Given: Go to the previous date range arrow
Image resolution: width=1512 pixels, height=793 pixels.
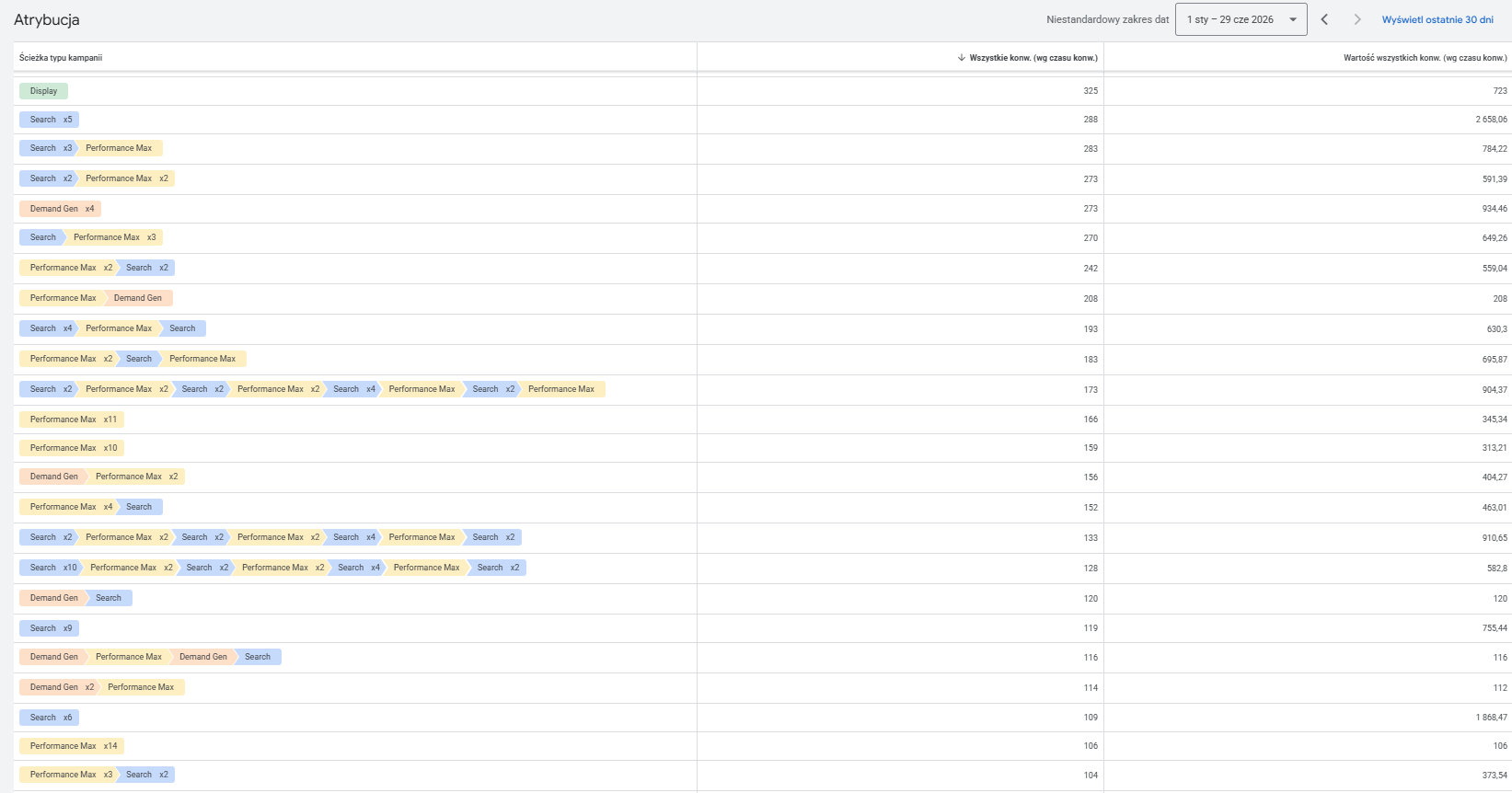Looking at the screenshot, I should pyautogui.click(x=1324, y=19).
